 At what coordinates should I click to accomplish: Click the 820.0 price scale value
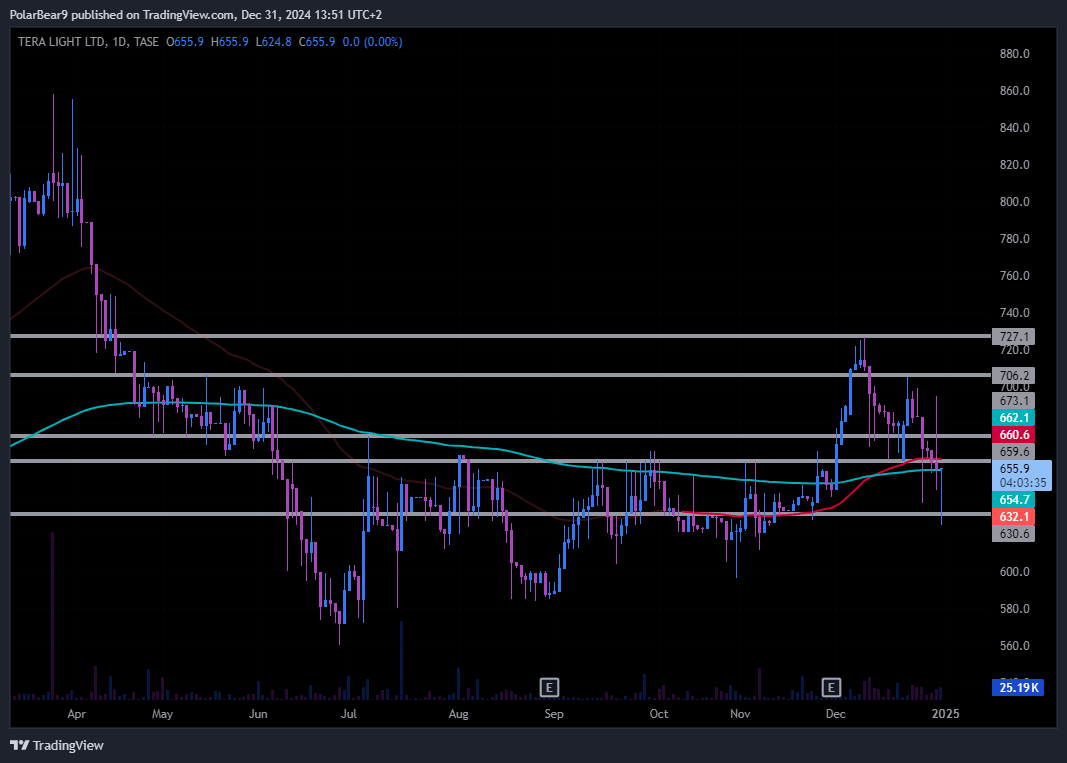tap(1015, 165)
